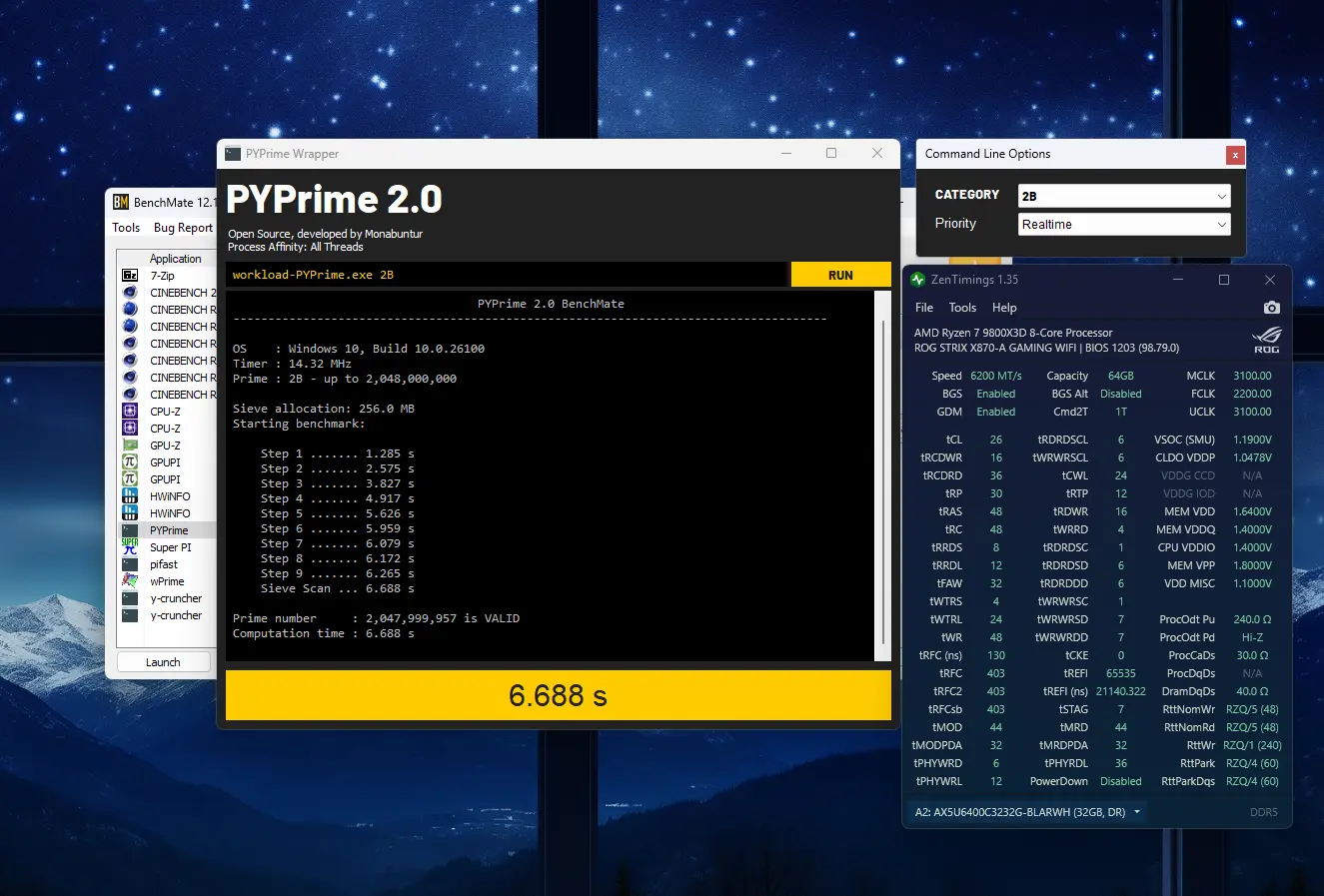This screenshot has height=896, width=1324.
Task: Click the AMD Ryzen 7 9800X3D processor text
Action: point(1013,333)
